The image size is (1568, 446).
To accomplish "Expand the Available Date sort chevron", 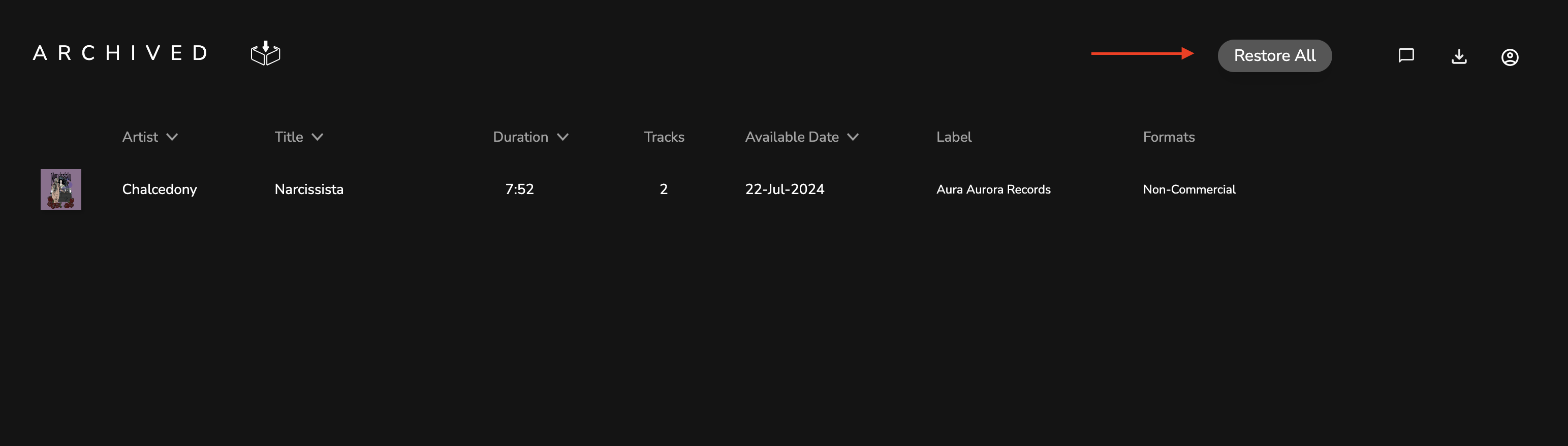I will coord(853,137).
